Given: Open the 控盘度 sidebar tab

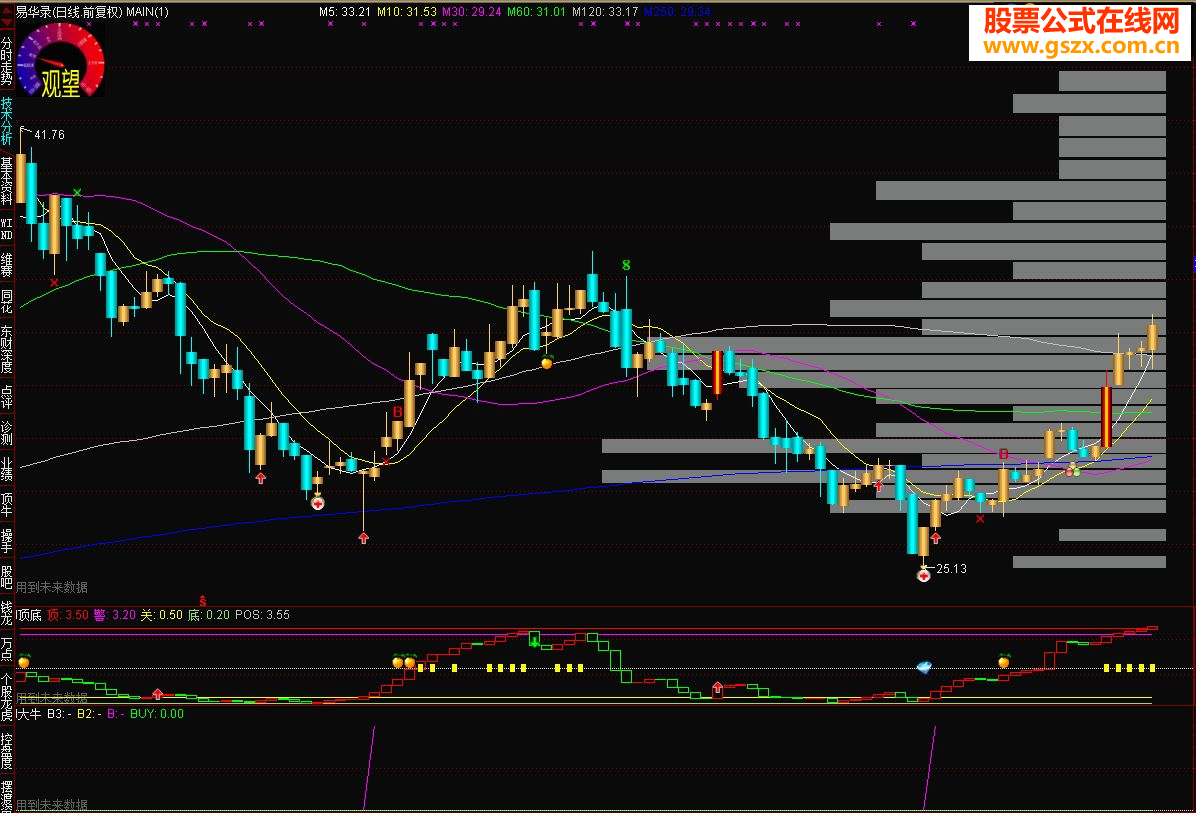Looking at the screenshot, I should click(x=6, y=750).
